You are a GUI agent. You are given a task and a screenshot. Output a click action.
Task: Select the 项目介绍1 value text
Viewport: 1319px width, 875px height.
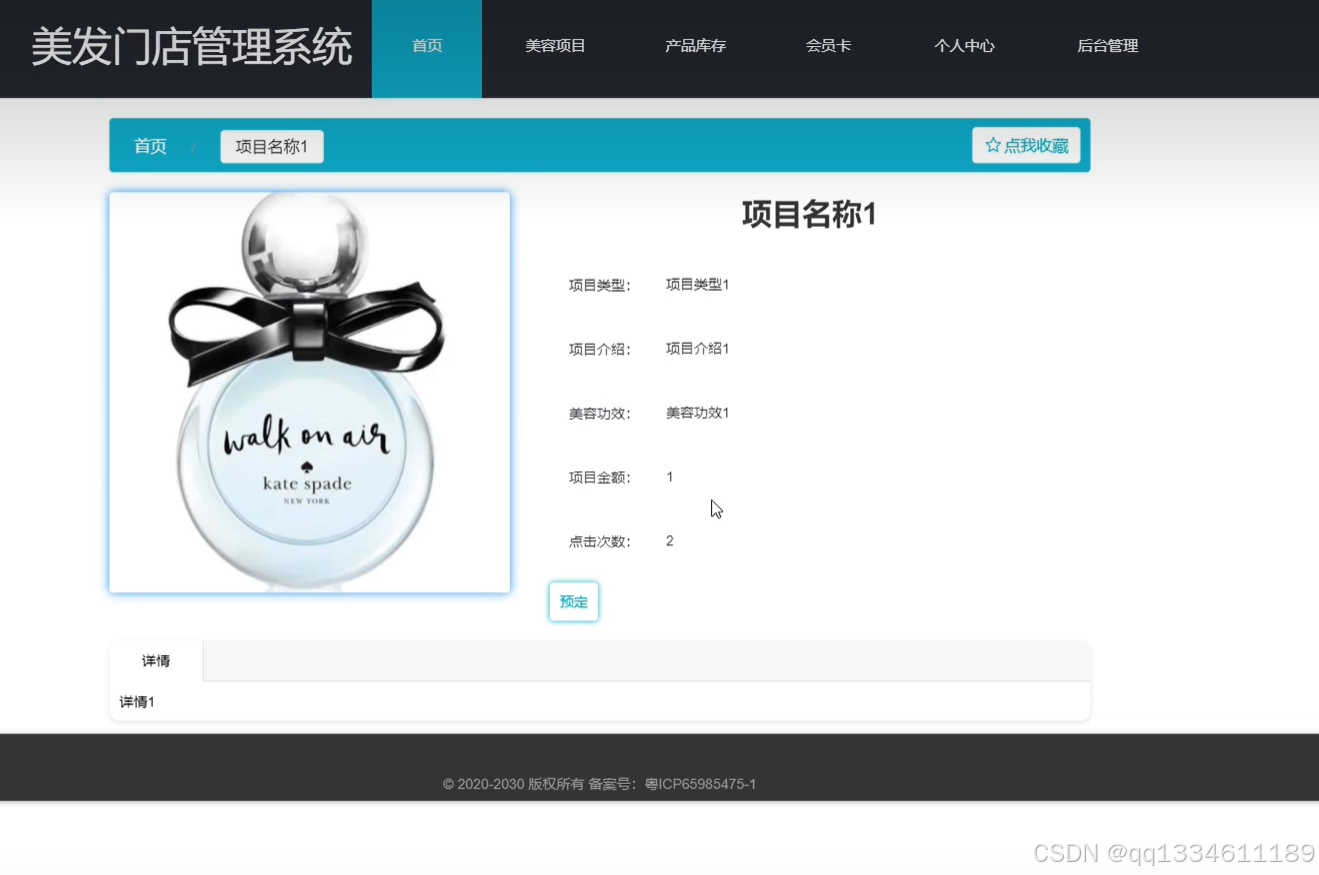697,349
